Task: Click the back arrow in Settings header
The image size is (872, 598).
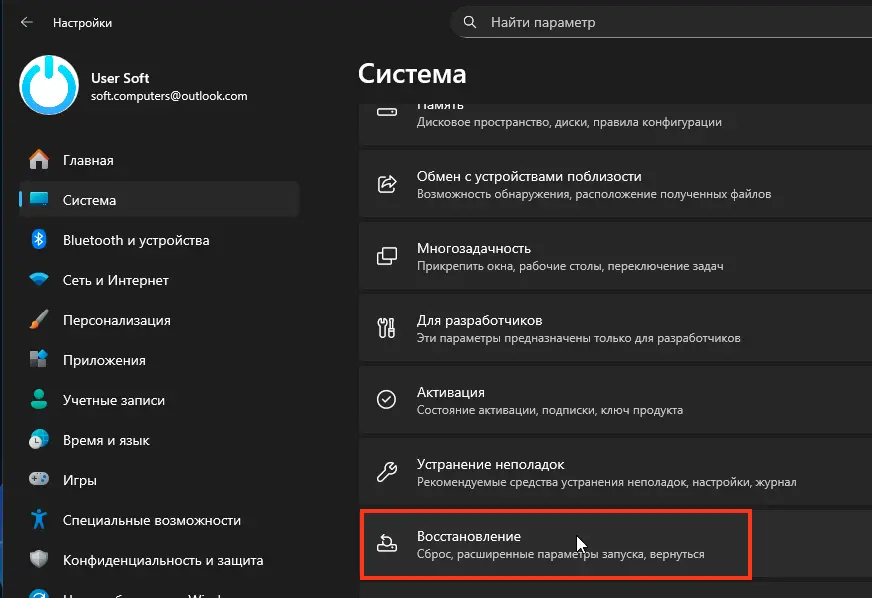Action: coord(27,22)
